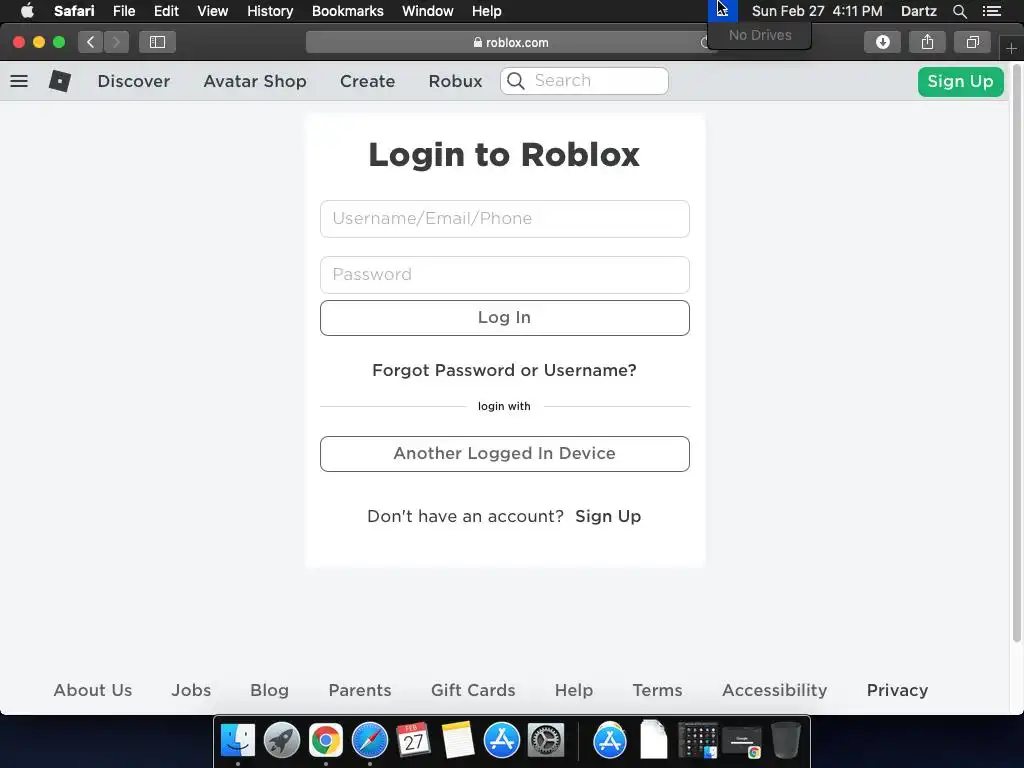Screen dimensions: 1024x768
Task: Click the Roblox logo home icon
Action: pyautogui.click(x=59, y=81)
